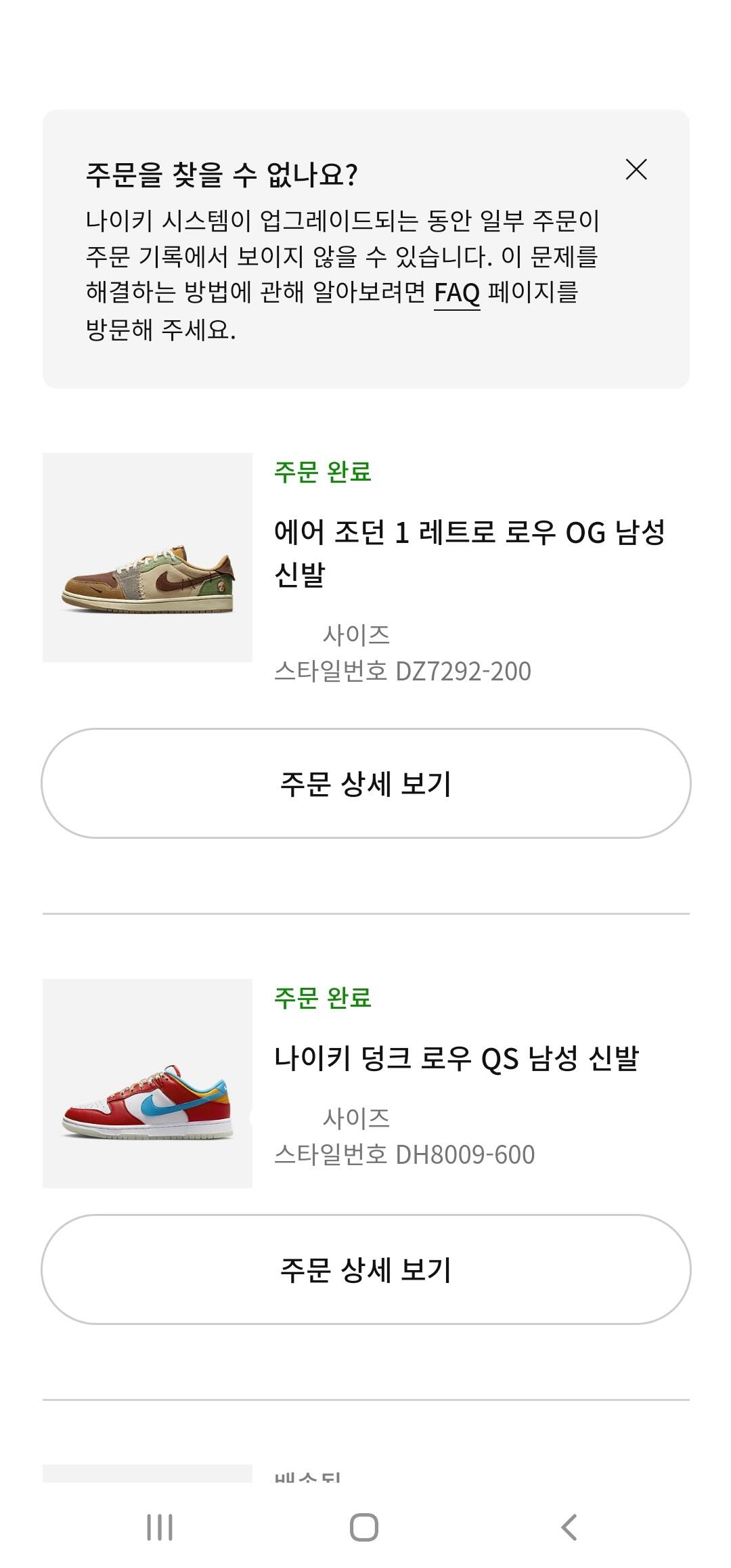Tap 주문 완료 status above the Dunk Low order
Screen dimensions: 731x1568
coord(323,998)
